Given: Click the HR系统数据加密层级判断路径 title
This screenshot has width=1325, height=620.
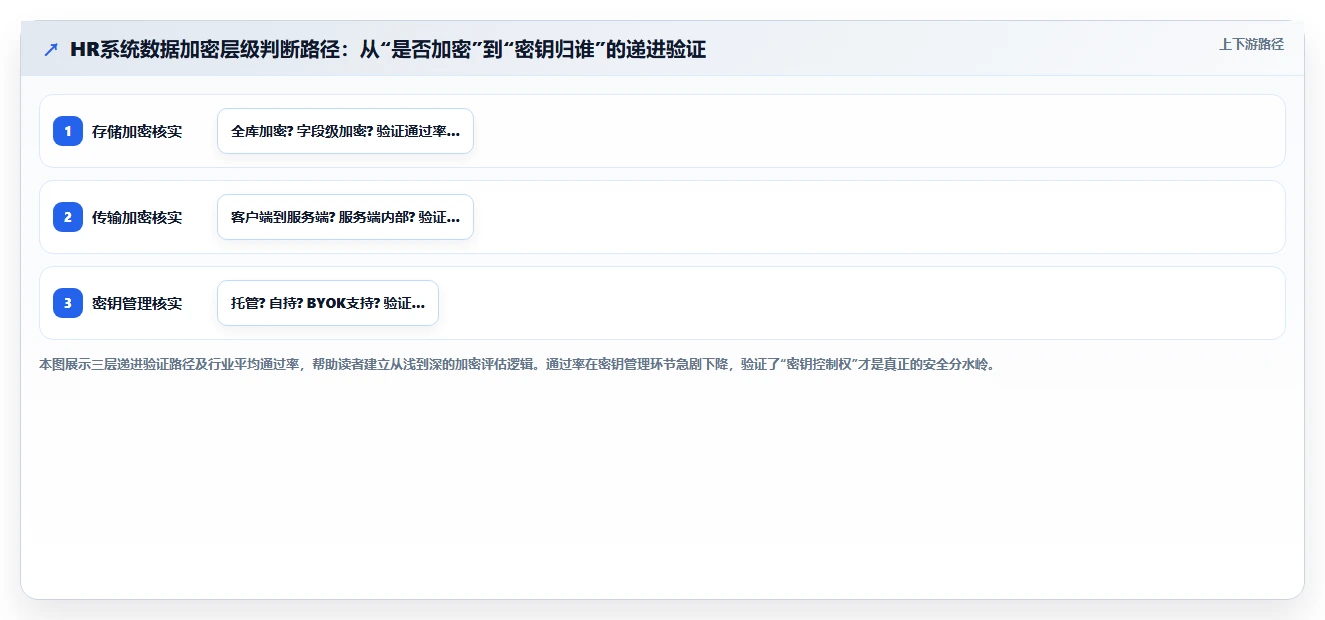Looking at the screenshot, I should pos(388,49).
